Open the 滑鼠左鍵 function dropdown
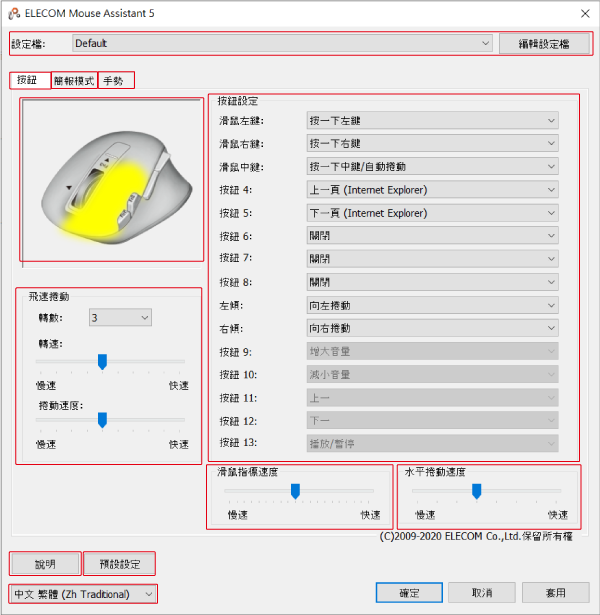The width and height of the screenshot is (600, 615). tap(432, 120)
